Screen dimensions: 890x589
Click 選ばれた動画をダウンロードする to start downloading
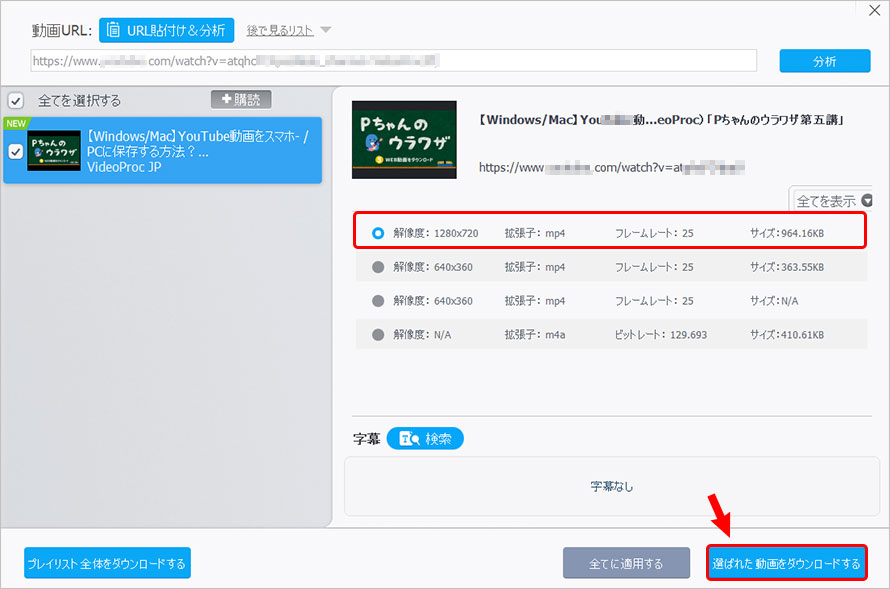click(787, 562)
